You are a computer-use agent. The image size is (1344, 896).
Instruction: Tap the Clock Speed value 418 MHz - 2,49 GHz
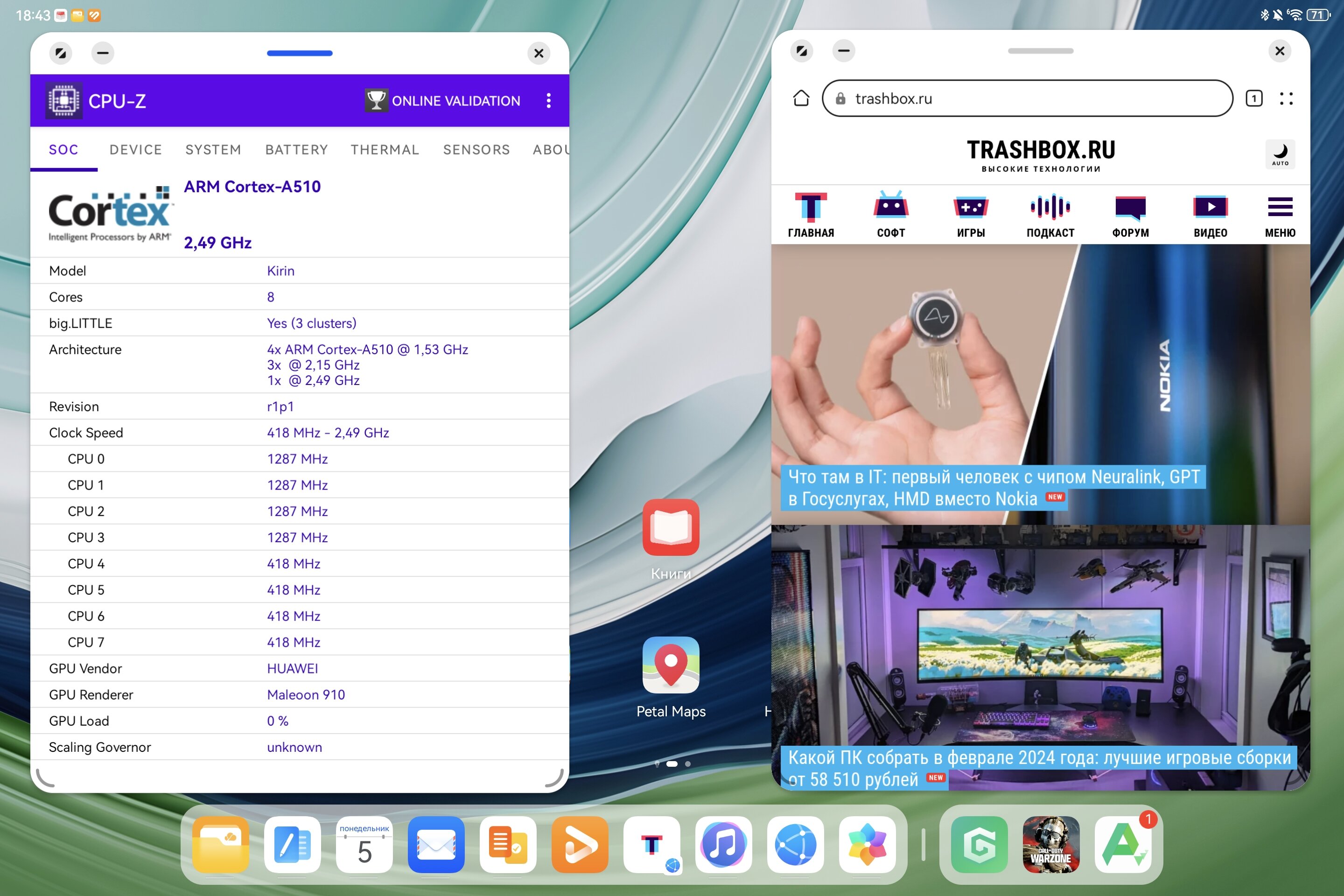coord(328,433)
